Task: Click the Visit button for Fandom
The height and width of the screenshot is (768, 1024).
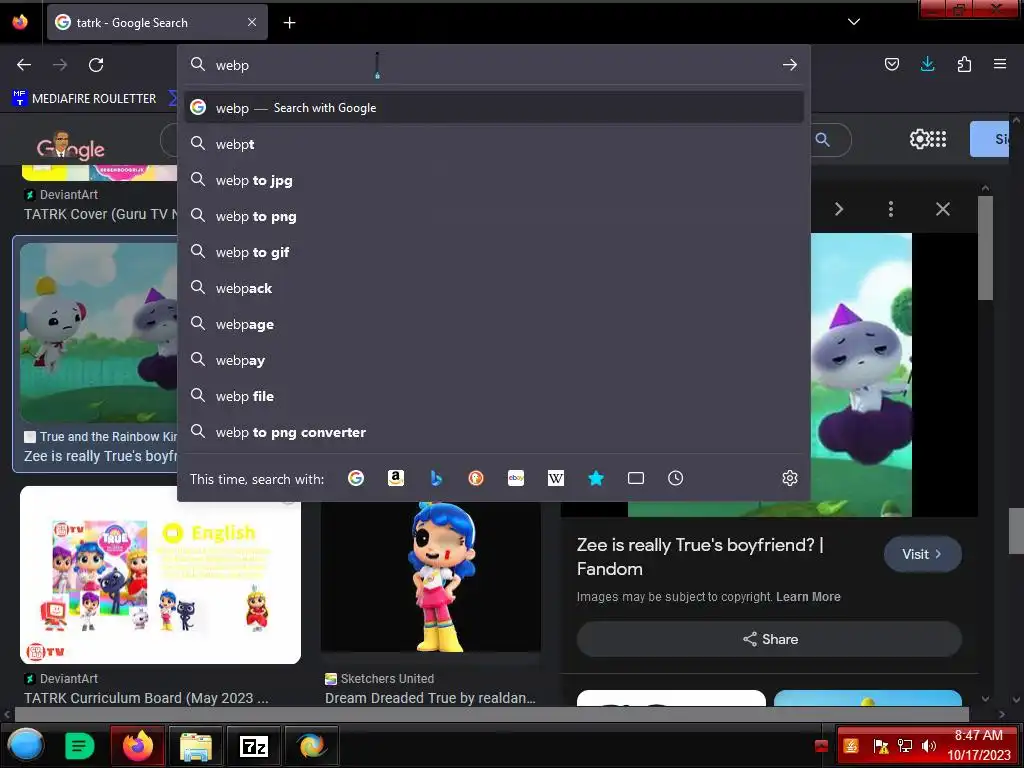Action: click(x=922, y=554)
